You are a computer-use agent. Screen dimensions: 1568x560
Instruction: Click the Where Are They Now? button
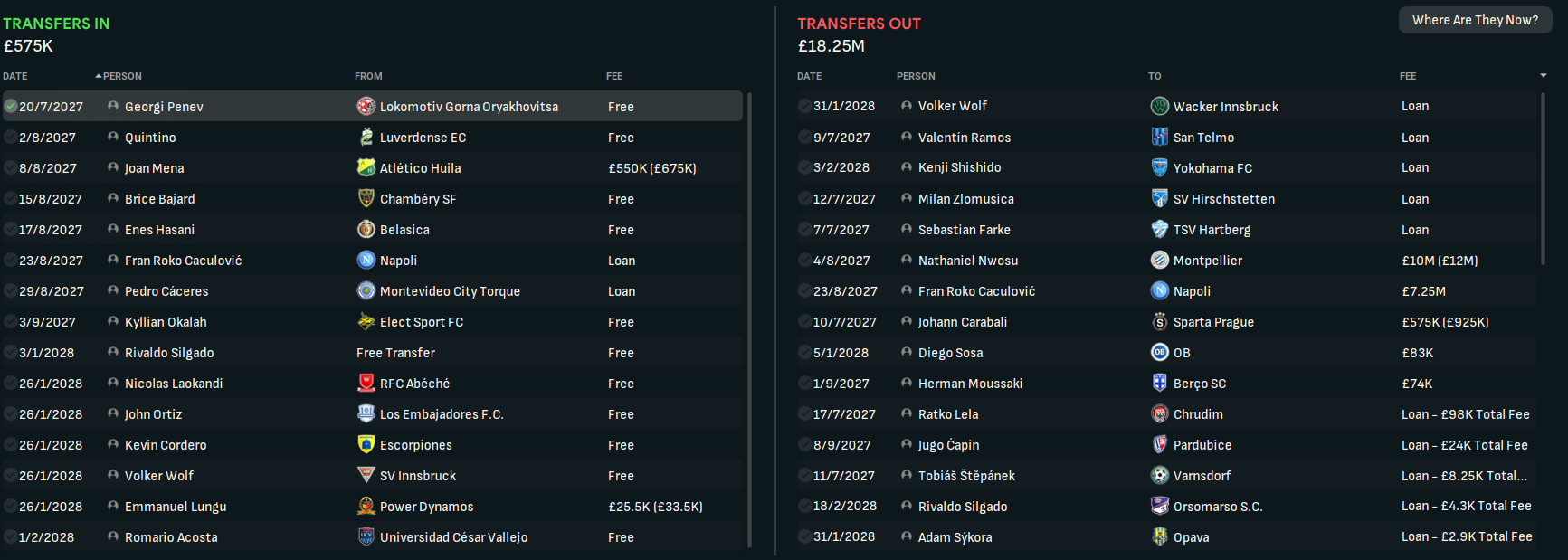click(x=1475, y=20)
